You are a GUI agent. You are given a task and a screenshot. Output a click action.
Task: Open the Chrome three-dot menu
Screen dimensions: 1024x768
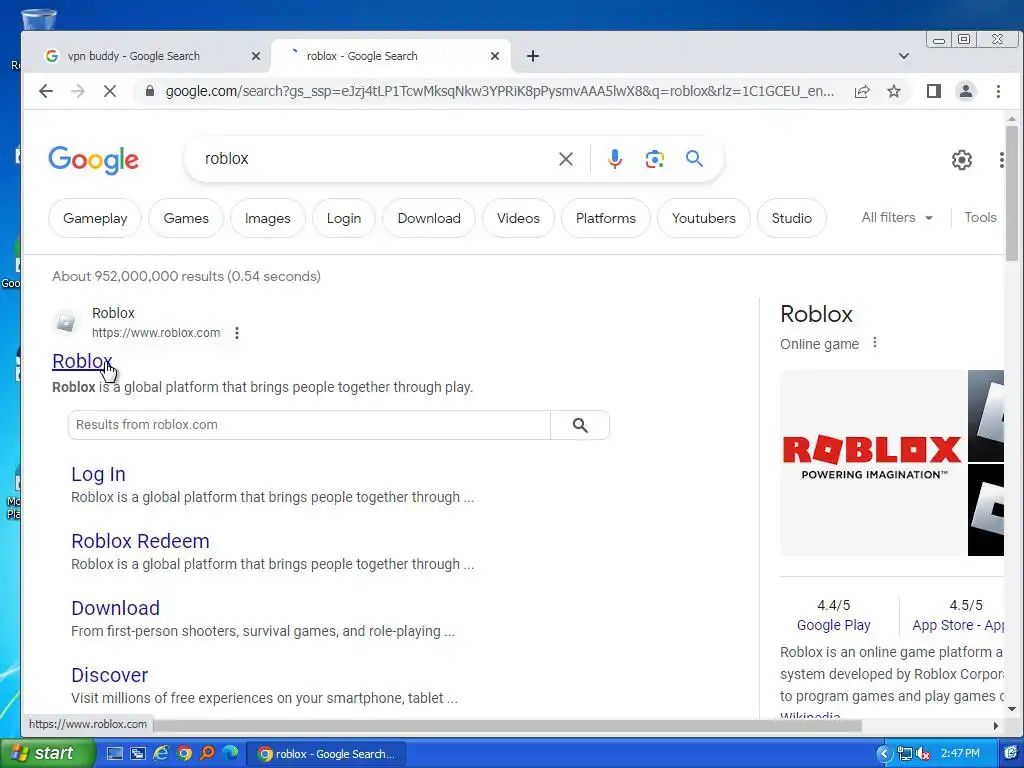pyautogui.click(x=998, y=91)
